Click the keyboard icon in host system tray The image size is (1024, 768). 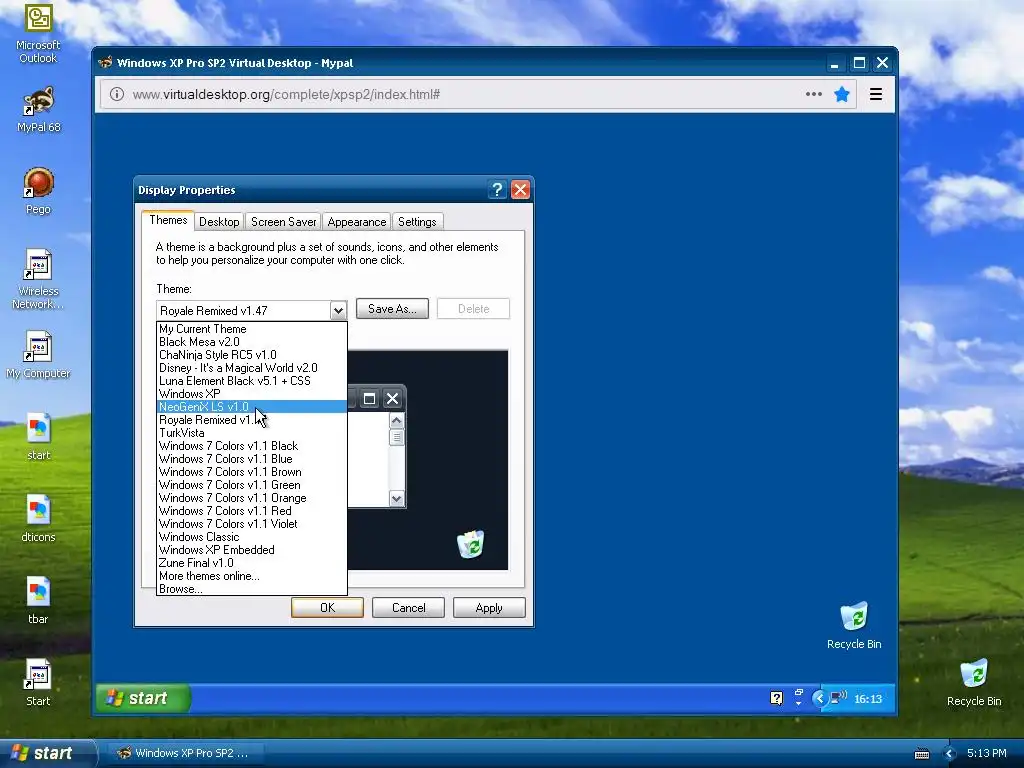(921, 754)
